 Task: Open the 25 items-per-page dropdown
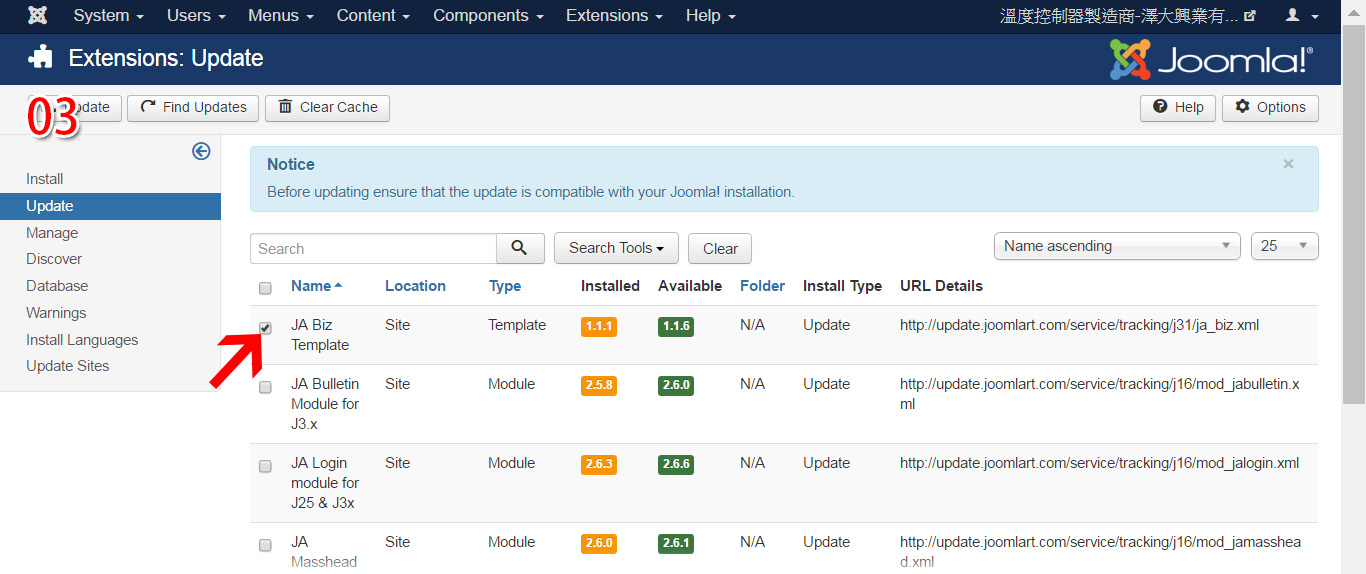click(x=1284, y=246)
